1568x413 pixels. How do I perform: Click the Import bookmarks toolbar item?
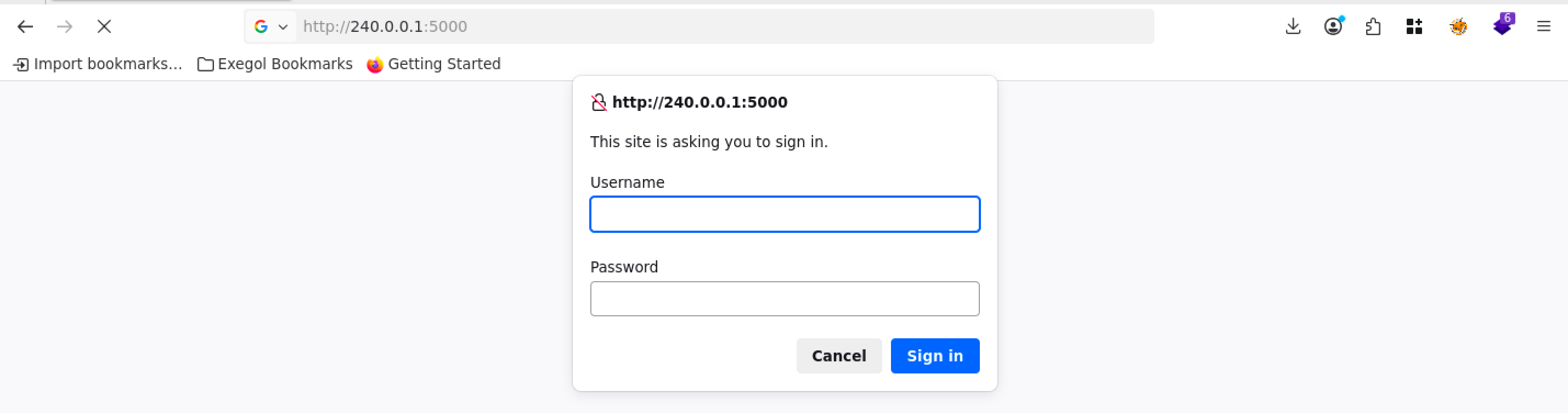tap(98, 64)
